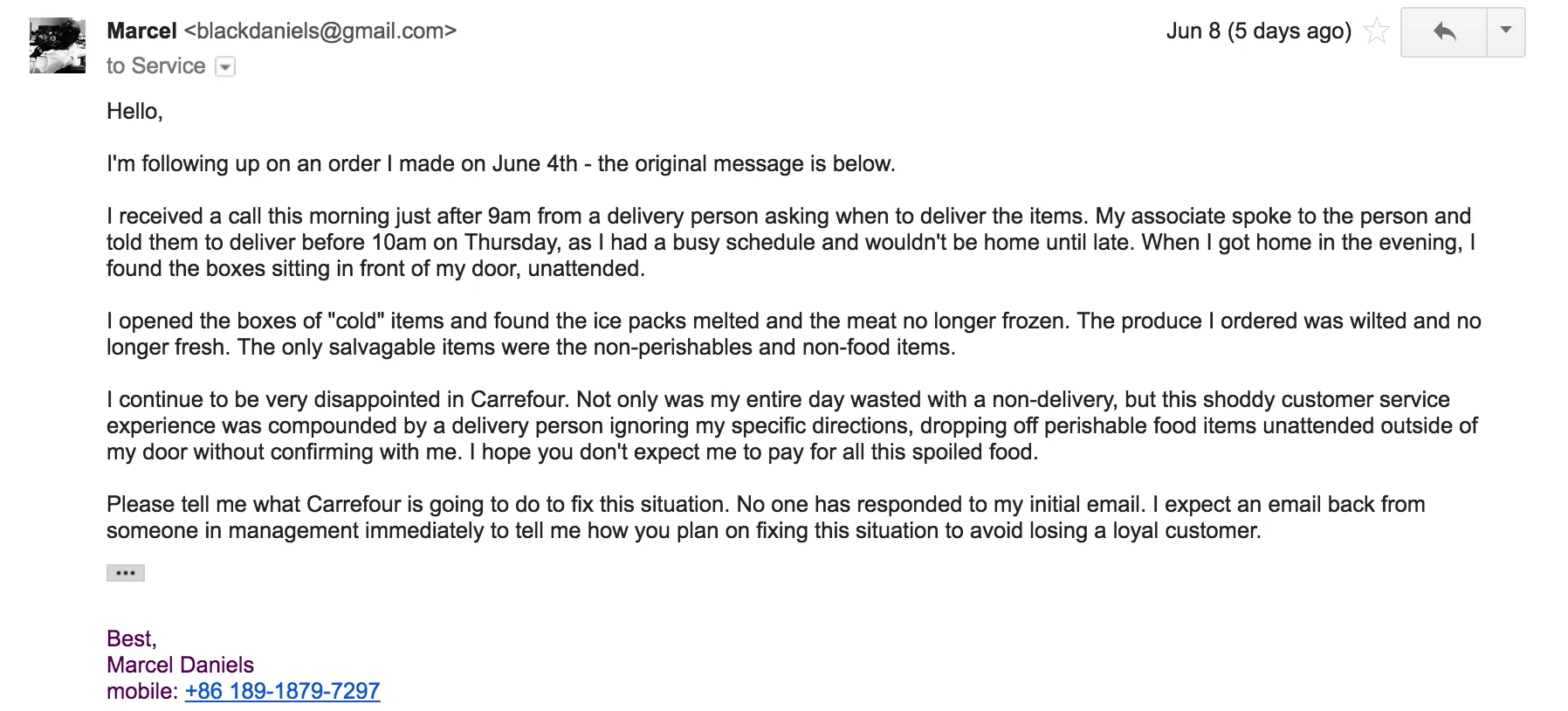
Task: Show details arrow next to 'to Service'
Action: [x=225, y=67]
